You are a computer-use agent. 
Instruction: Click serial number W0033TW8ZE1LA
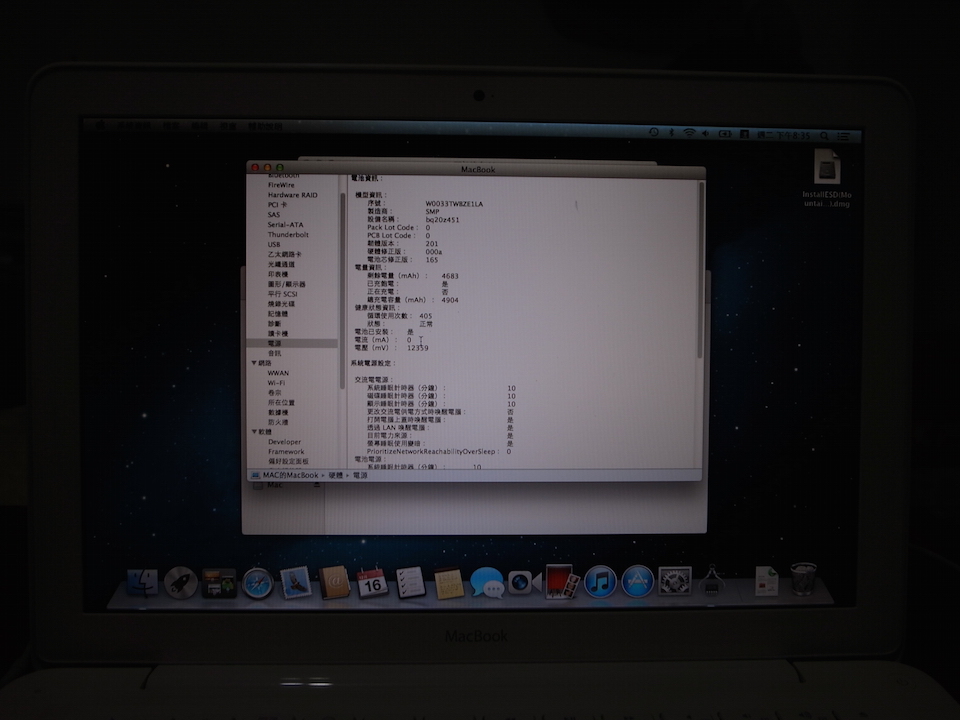[454, 204]
